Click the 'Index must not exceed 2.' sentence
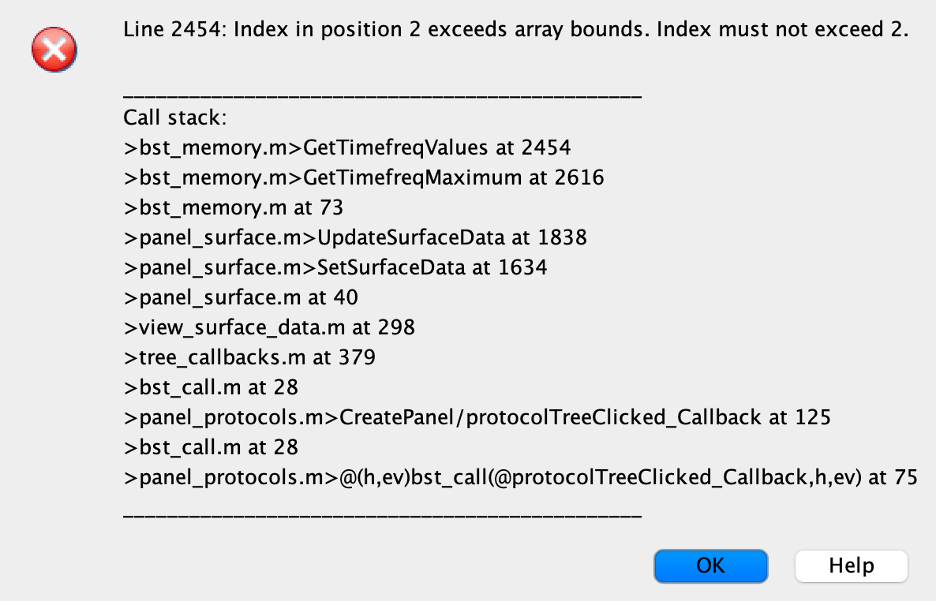 783,29
